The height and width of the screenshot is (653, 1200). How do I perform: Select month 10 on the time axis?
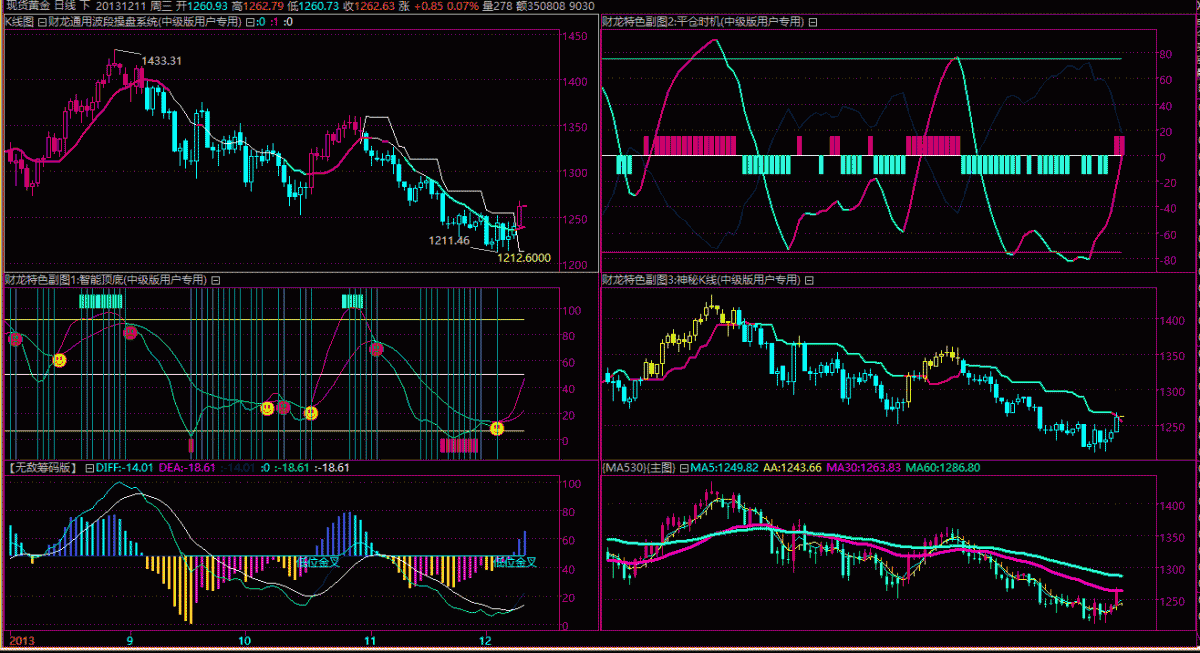click(243, 639)
